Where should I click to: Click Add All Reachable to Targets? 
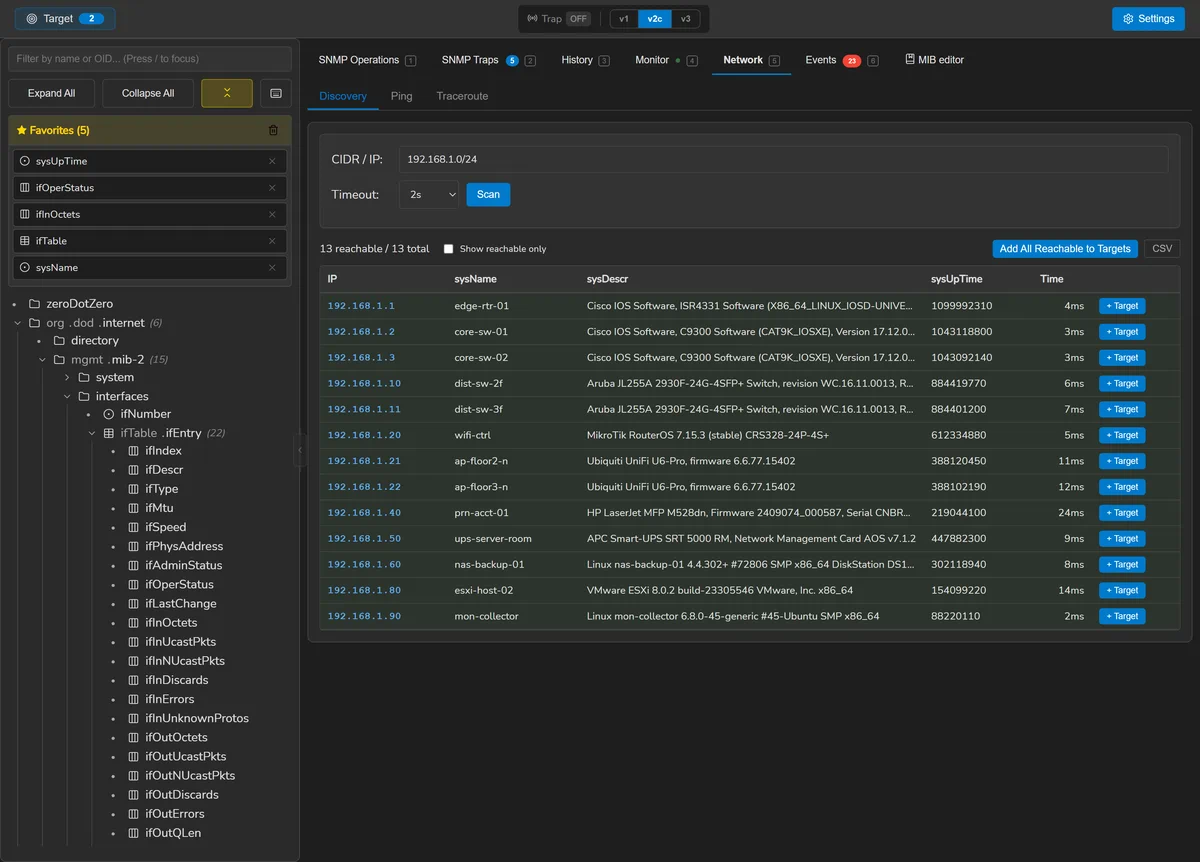1065,249
